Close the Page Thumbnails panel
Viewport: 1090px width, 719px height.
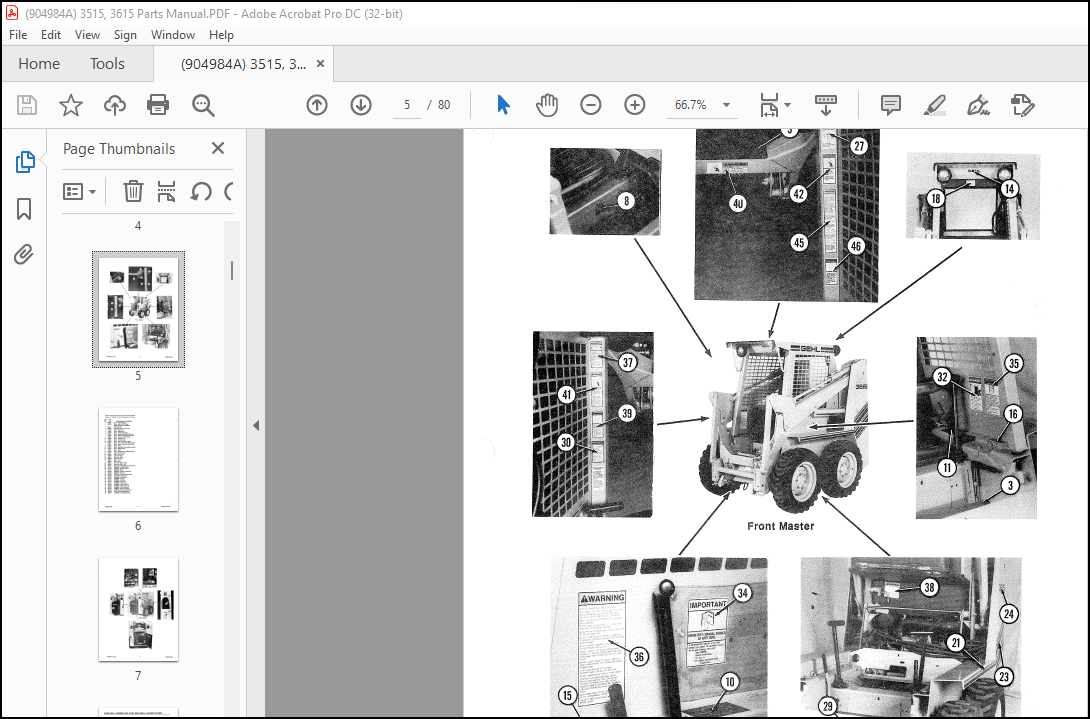coord(218,148)
